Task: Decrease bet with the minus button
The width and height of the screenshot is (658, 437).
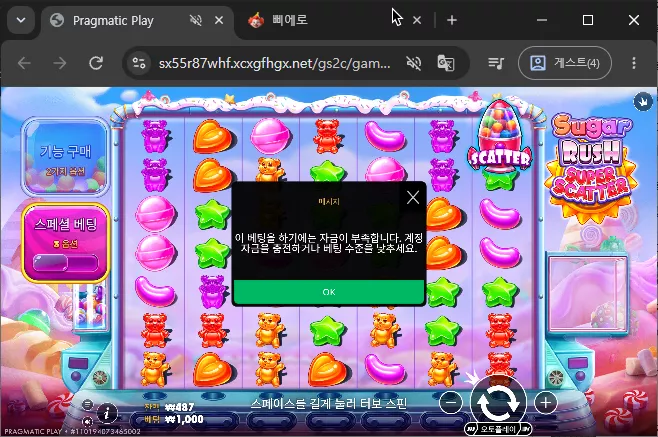Action: click(451, 403)
